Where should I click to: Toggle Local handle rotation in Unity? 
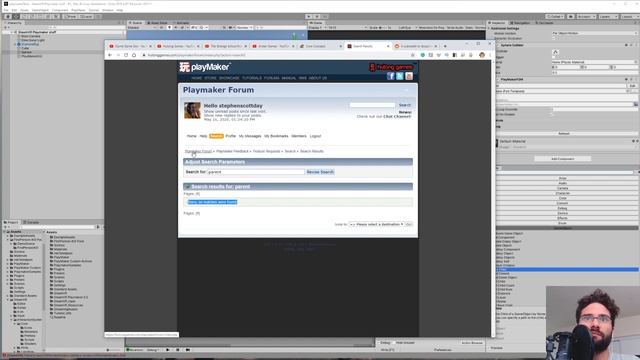[x=86, y=17]
